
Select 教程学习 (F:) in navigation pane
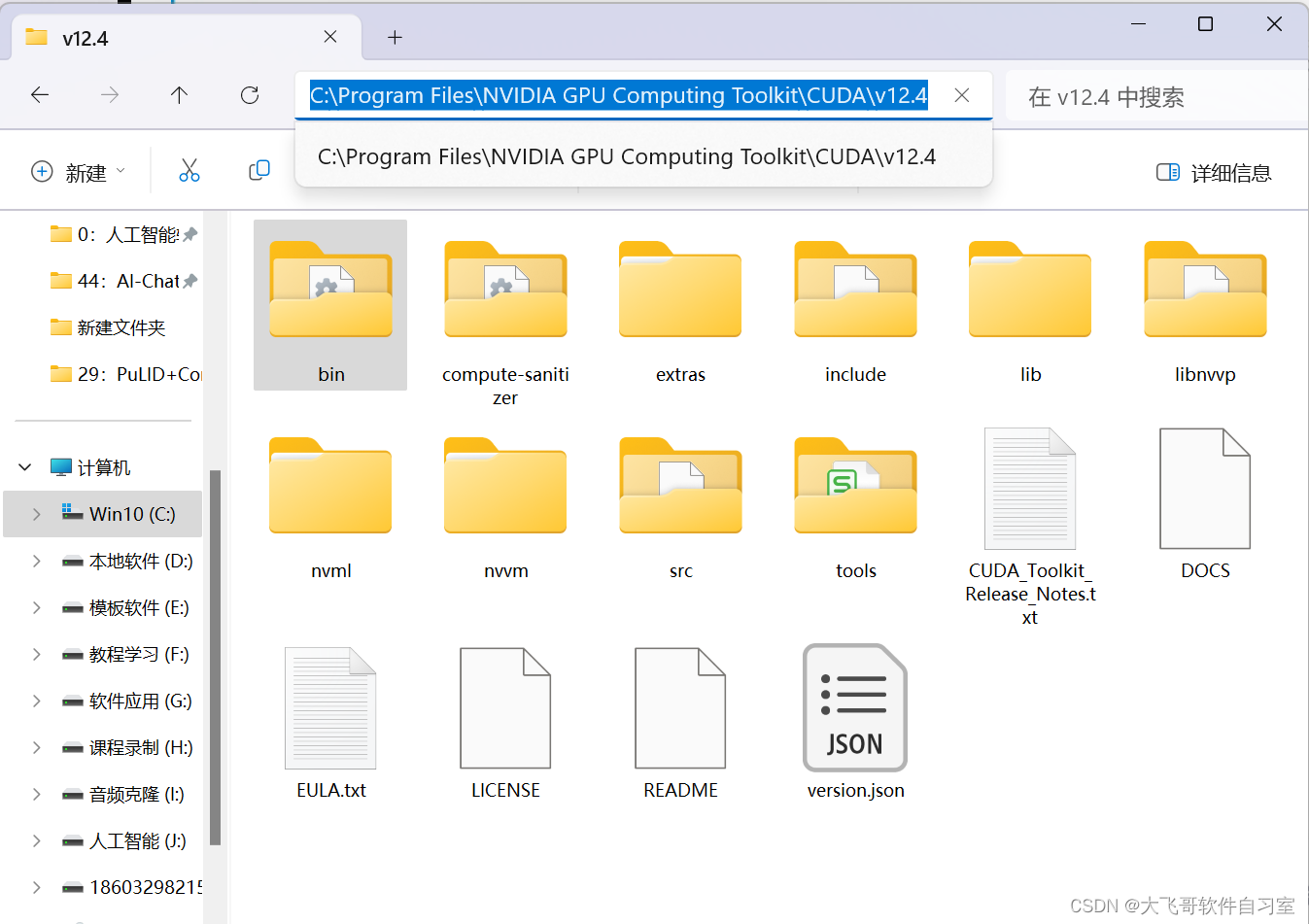(126, 654)
